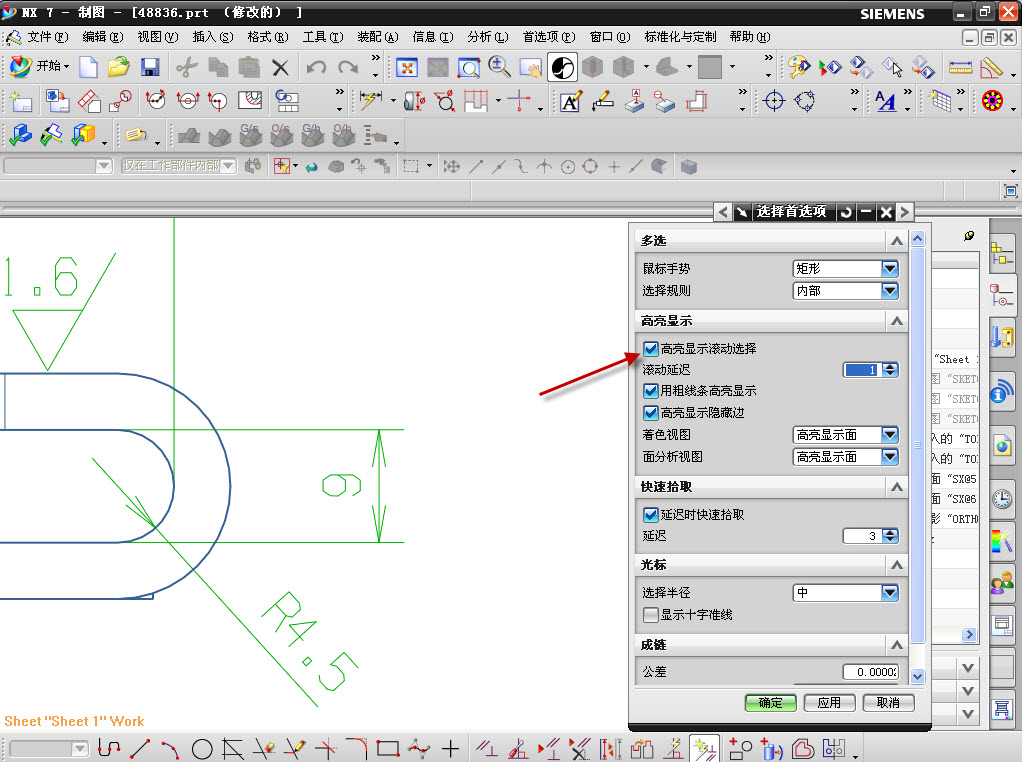Screen dimensions: 1022x762
Task: Open the 面分析视图 dropdown
Action: pos(846,457)
